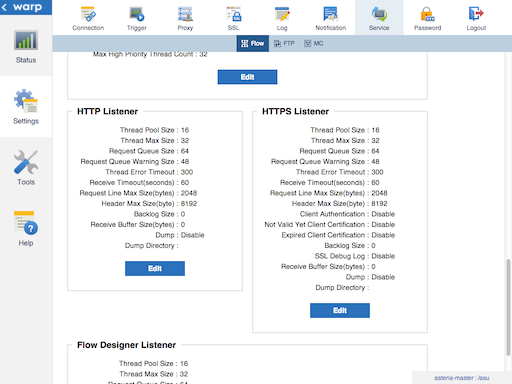Switch to the MC sub-tab

314,43
